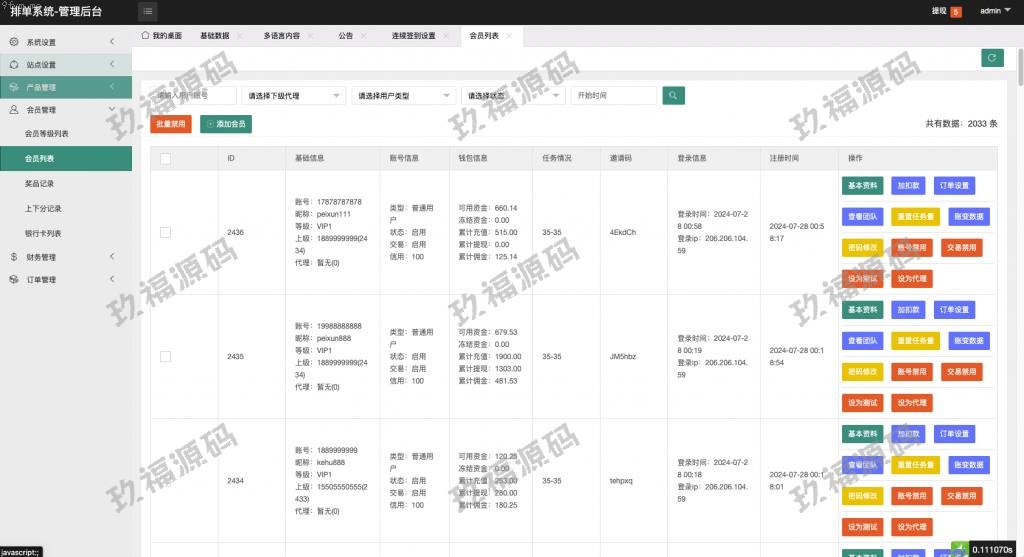
Task: Click the 系统设置 gear icon in sidebar
Action: 14,42
